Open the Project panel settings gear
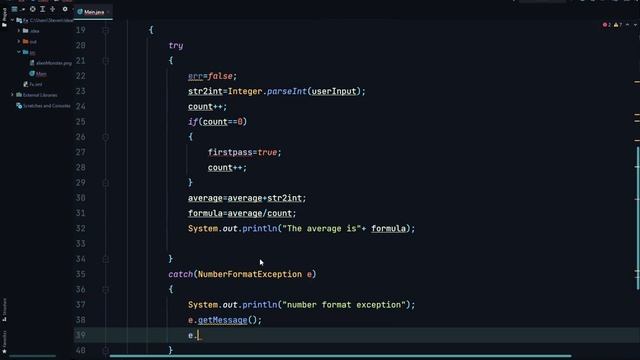 65,9
